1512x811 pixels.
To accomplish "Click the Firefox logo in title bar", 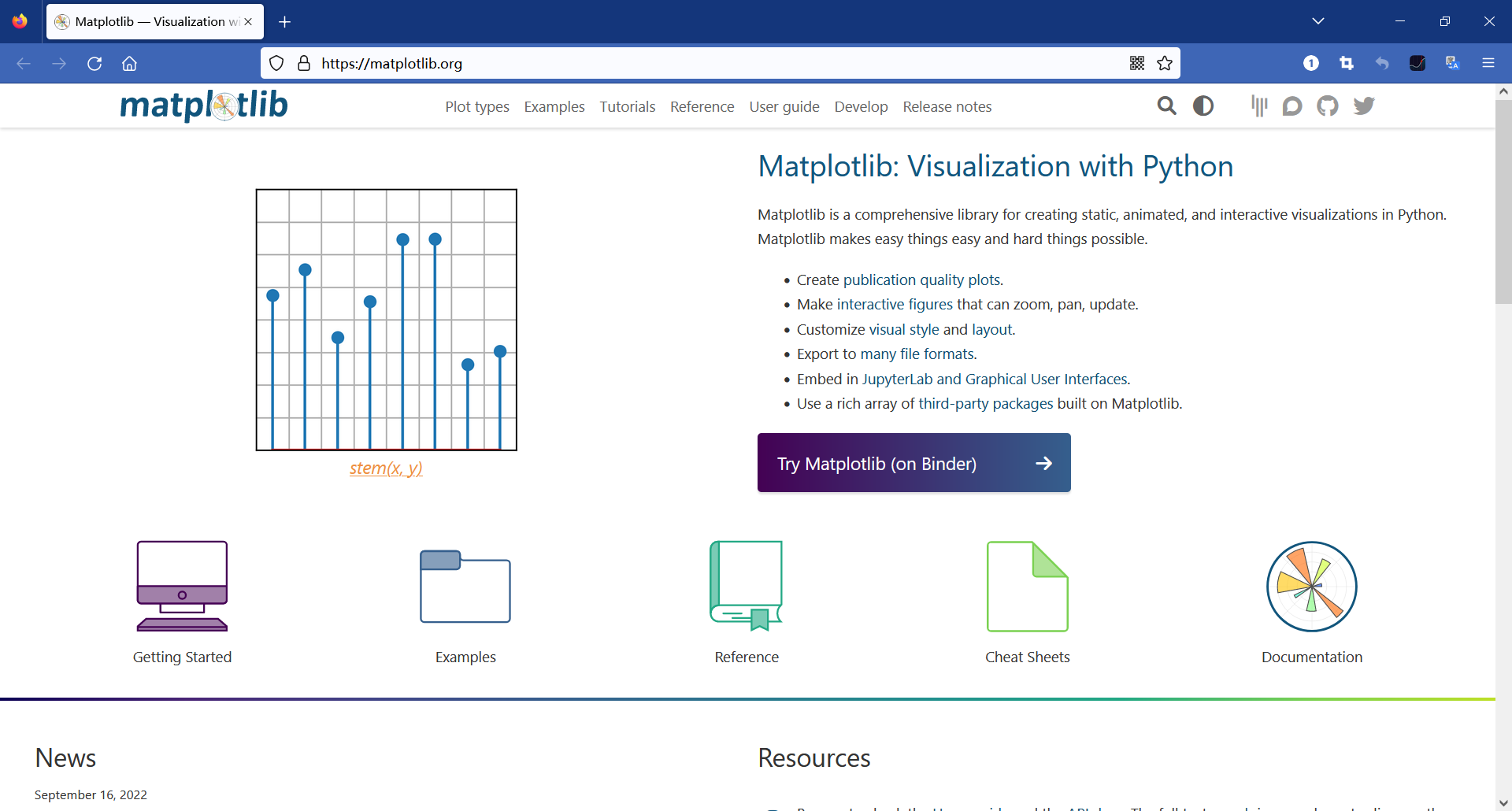I will coord(20,21).
